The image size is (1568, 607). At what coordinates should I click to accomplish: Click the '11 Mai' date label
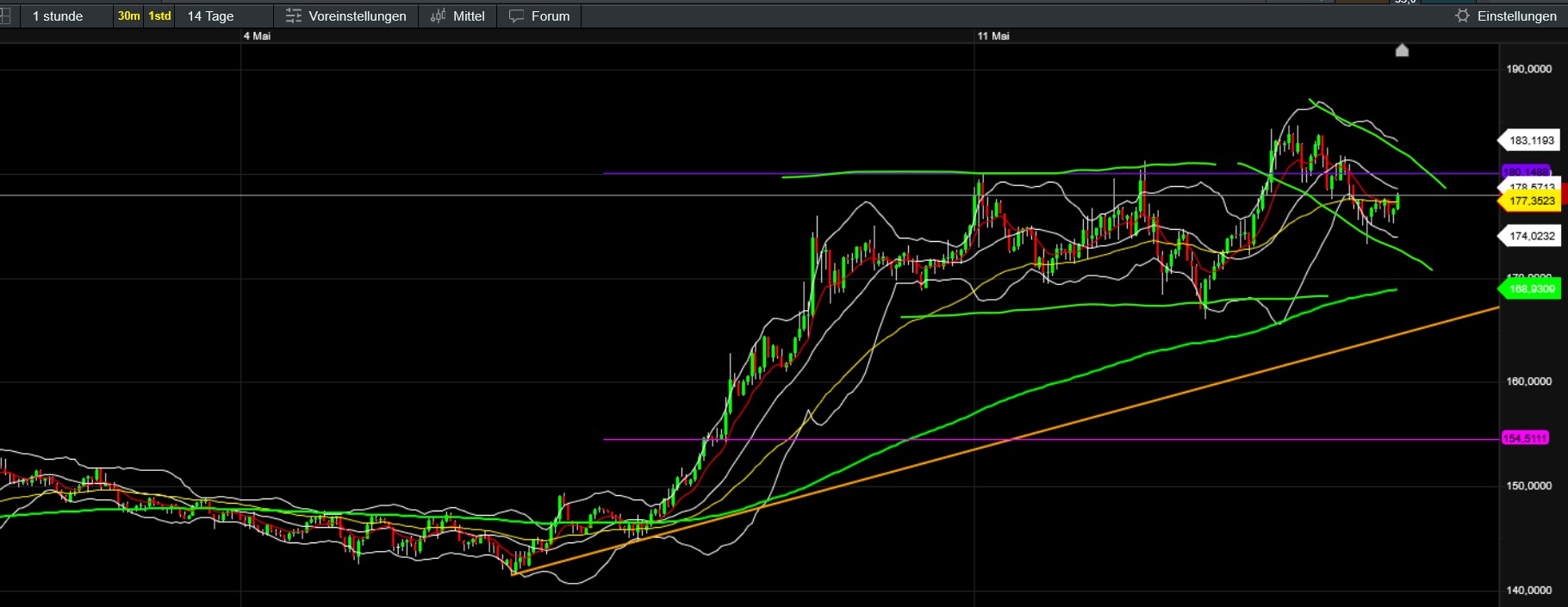pyautogui.click(x=993, y=36)
